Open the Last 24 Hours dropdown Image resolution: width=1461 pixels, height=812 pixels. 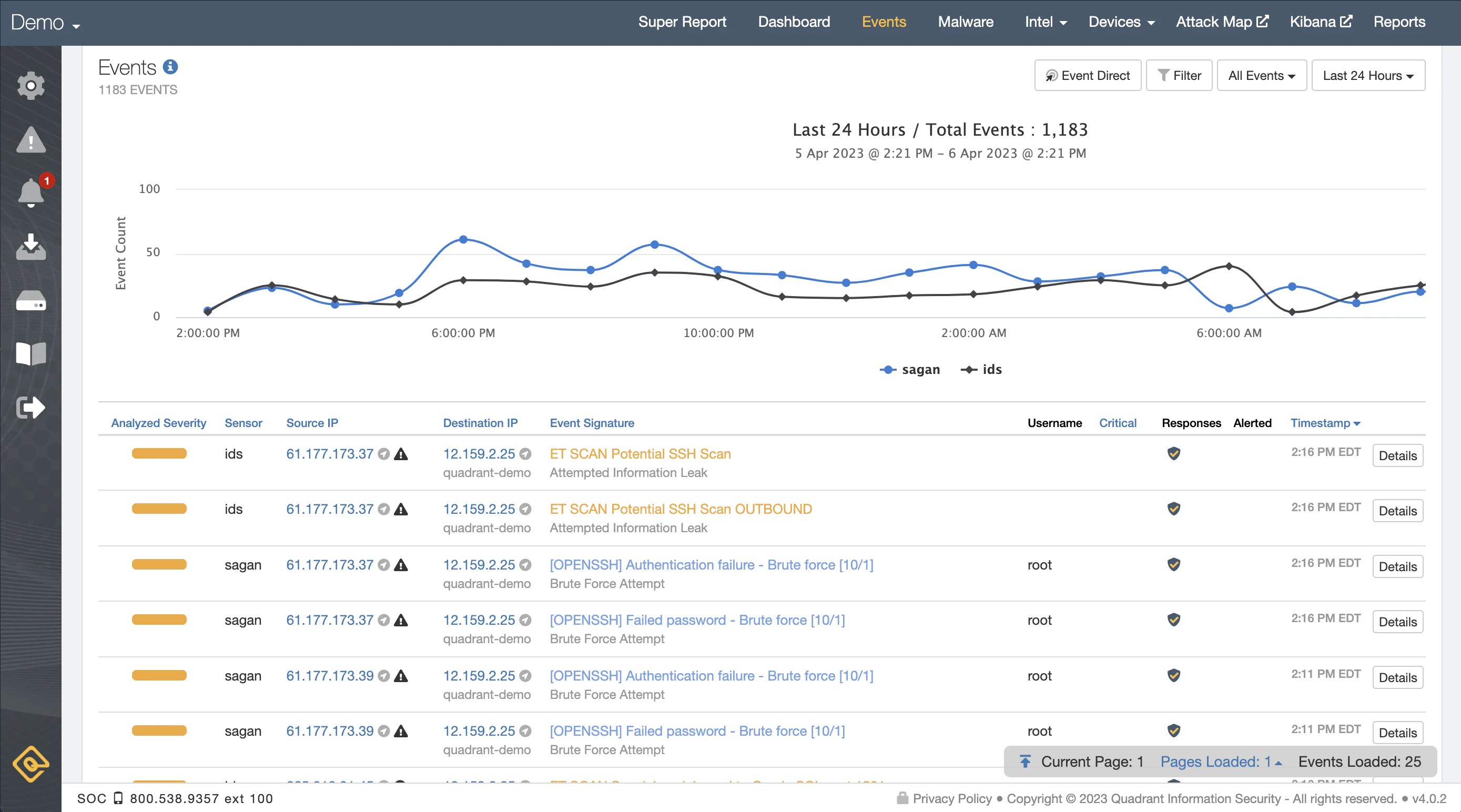1368,75
